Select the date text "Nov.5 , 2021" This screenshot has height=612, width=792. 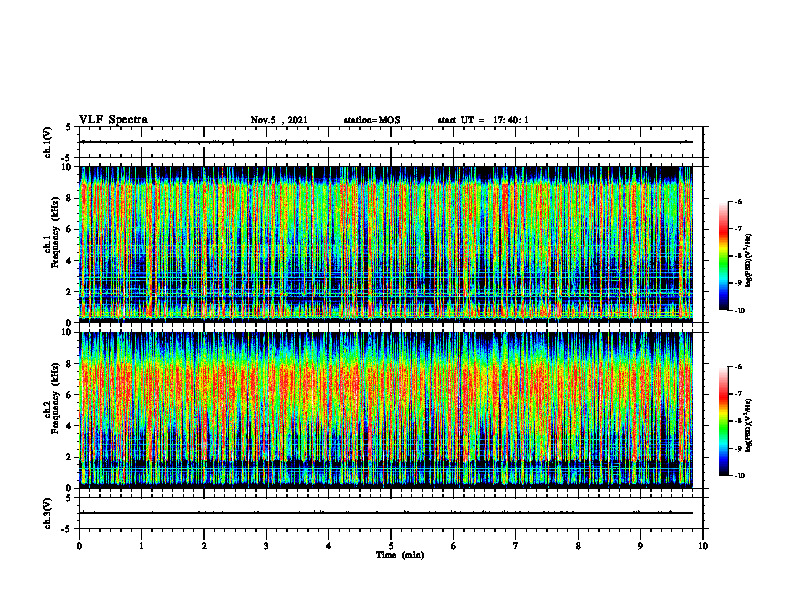click(x=279, y=120)
